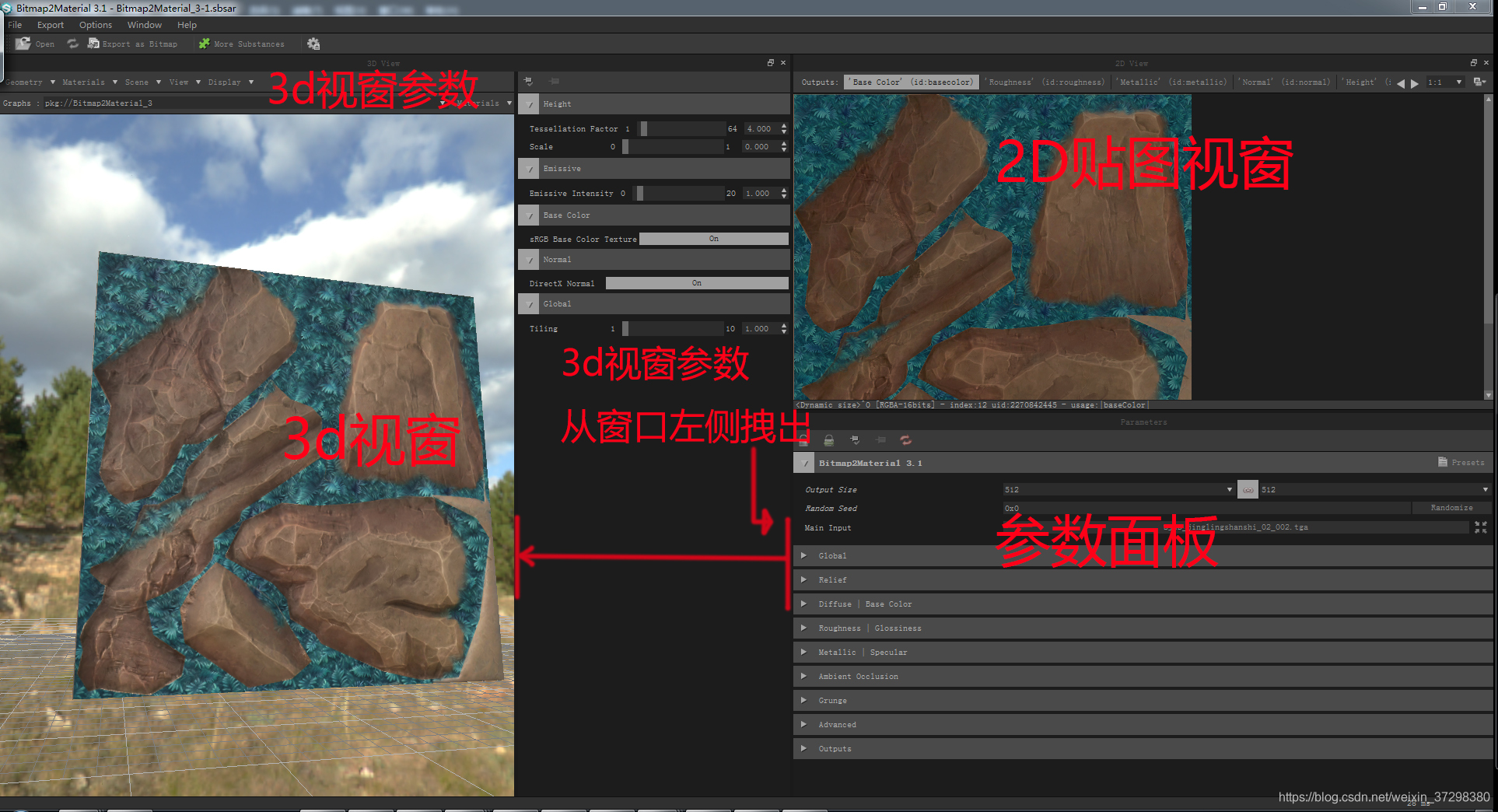Image resolution: width=1498 pixels, height=812 pixels.
Task: Click the greyed pin icon in Parameters toolbar
Action: (x=880, y=440)
